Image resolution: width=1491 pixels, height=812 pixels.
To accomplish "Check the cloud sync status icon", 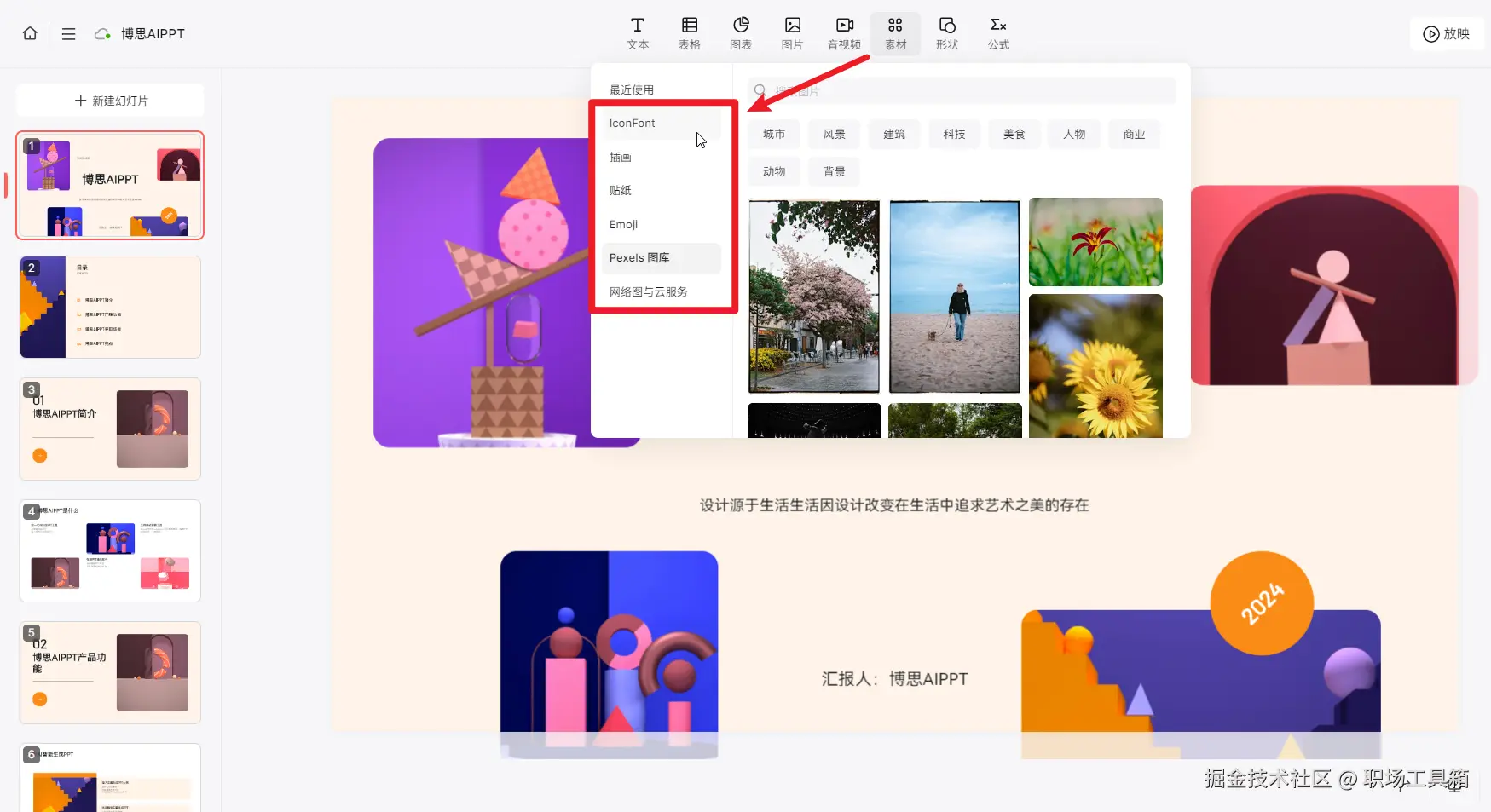I will tap(102, 34).
